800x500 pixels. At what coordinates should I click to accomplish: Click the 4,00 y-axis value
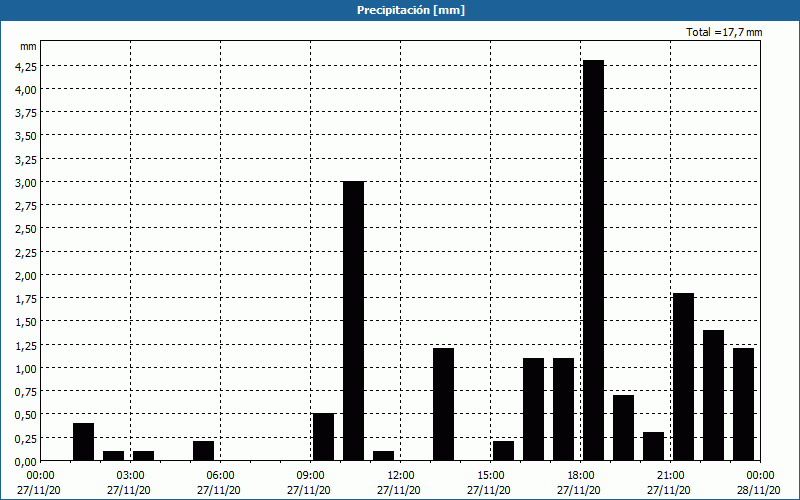pyautogui.click(x=26, y=90)
